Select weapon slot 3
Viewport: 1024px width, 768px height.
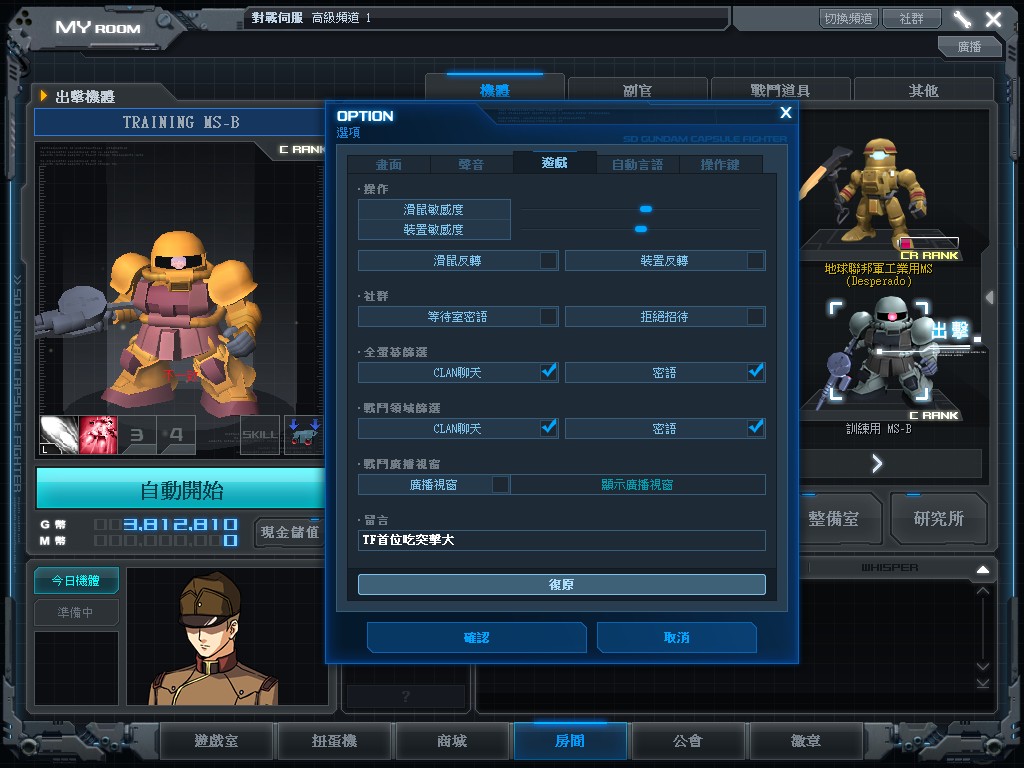[137, 434]
